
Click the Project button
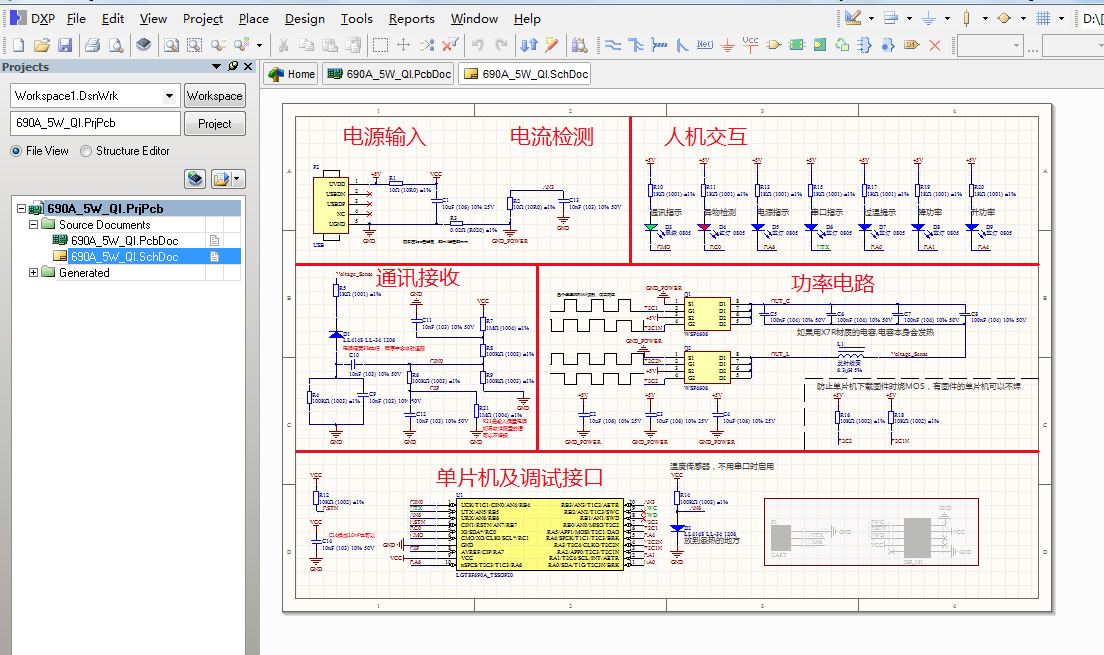(215, 123)
